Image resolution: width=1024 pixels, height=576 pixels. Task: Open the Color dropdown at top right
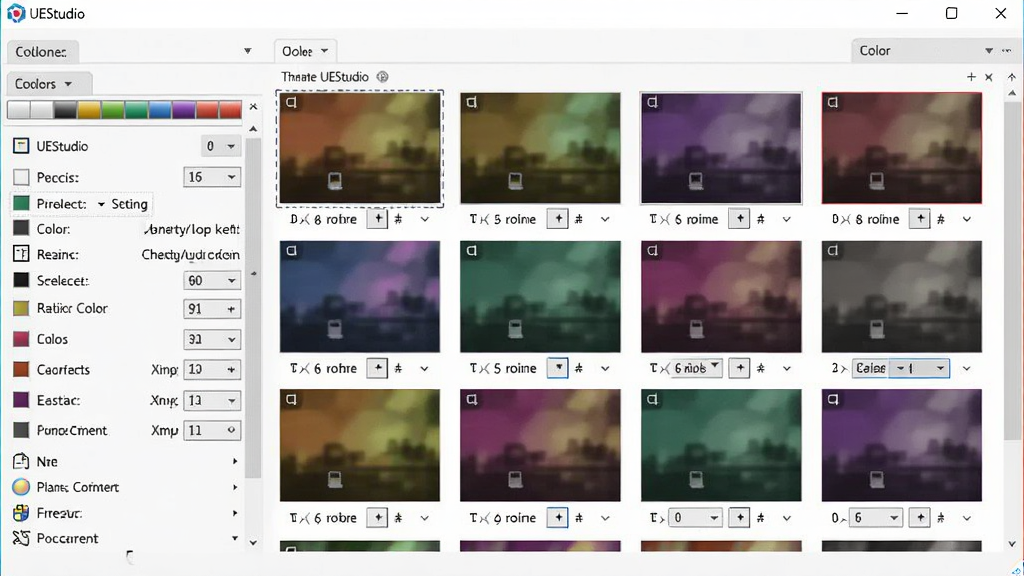pos(989,51)
